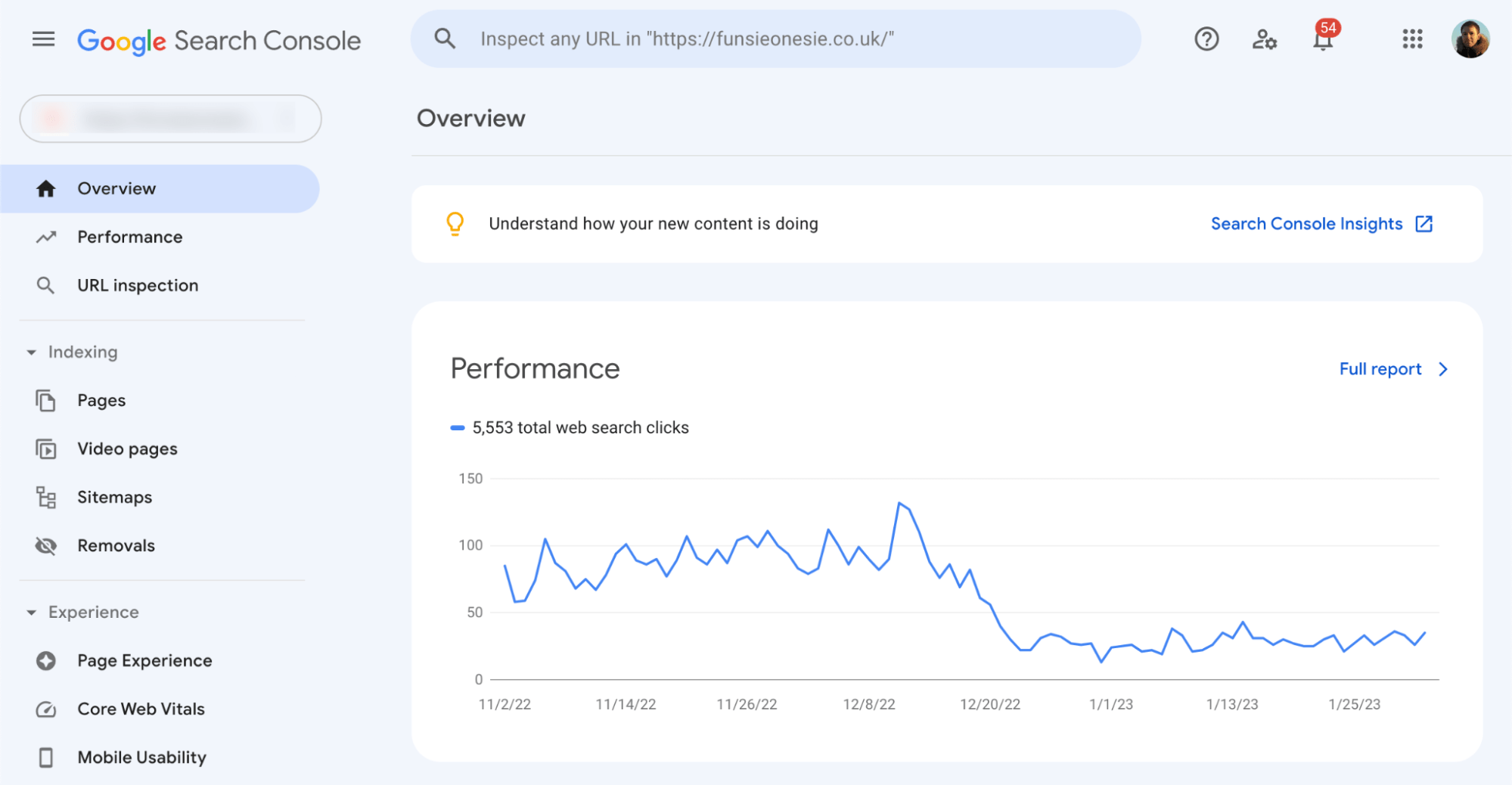The image size is (1512, 785).
Task: Select the Core Web Vitals speedometer icon
Action: point(45,709)
